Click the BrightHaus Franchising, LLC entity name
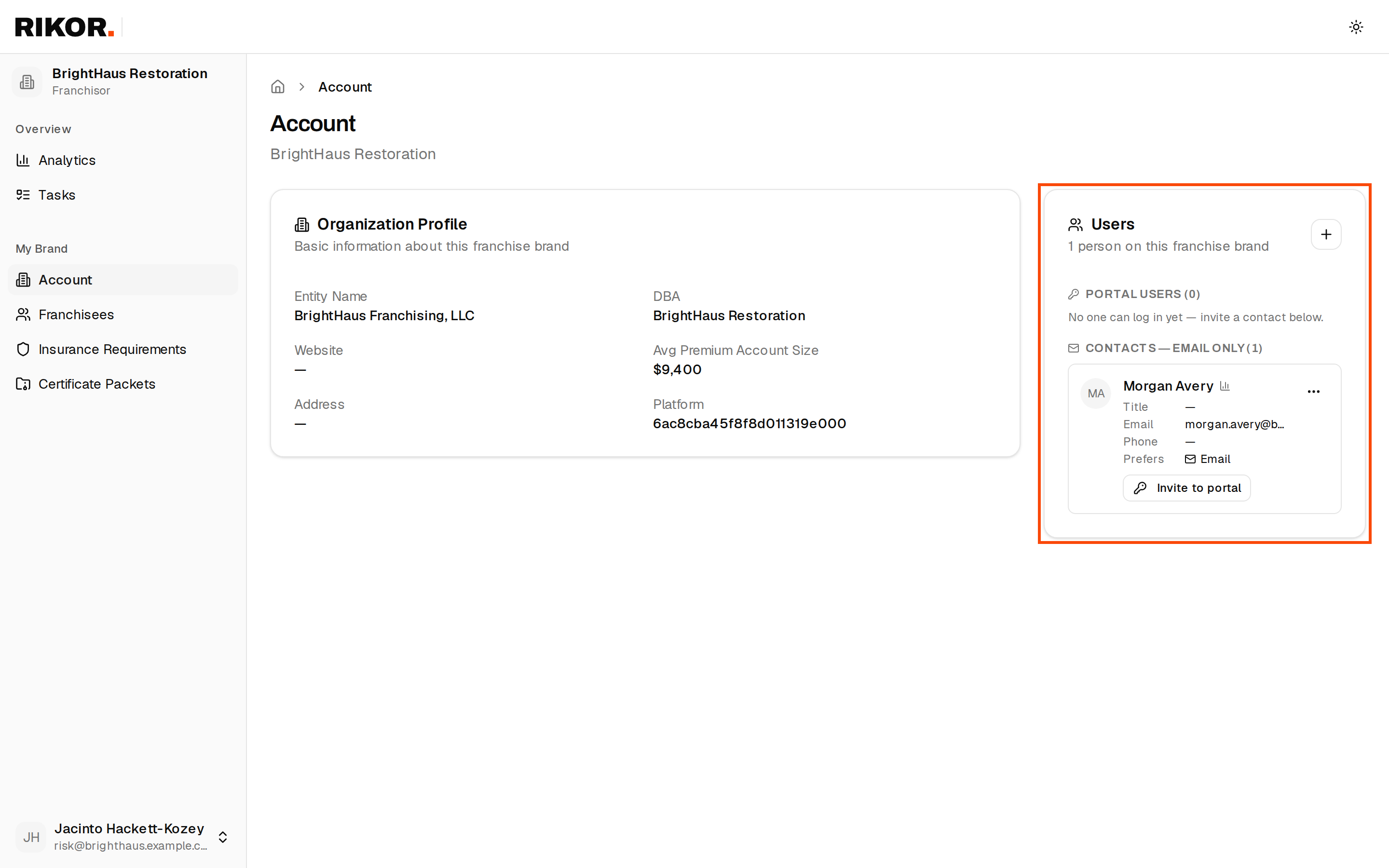Screen dimensions: 1389x868 point(384,315)
